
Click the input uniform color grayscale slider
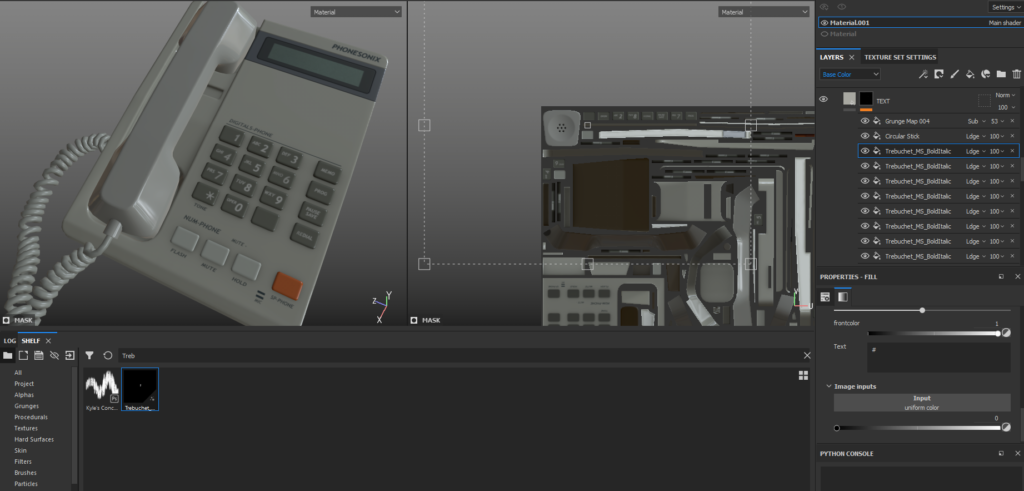[919, 428]
